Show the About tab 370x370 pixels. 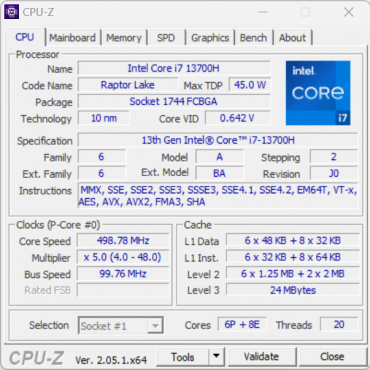(x=292, y=38)
